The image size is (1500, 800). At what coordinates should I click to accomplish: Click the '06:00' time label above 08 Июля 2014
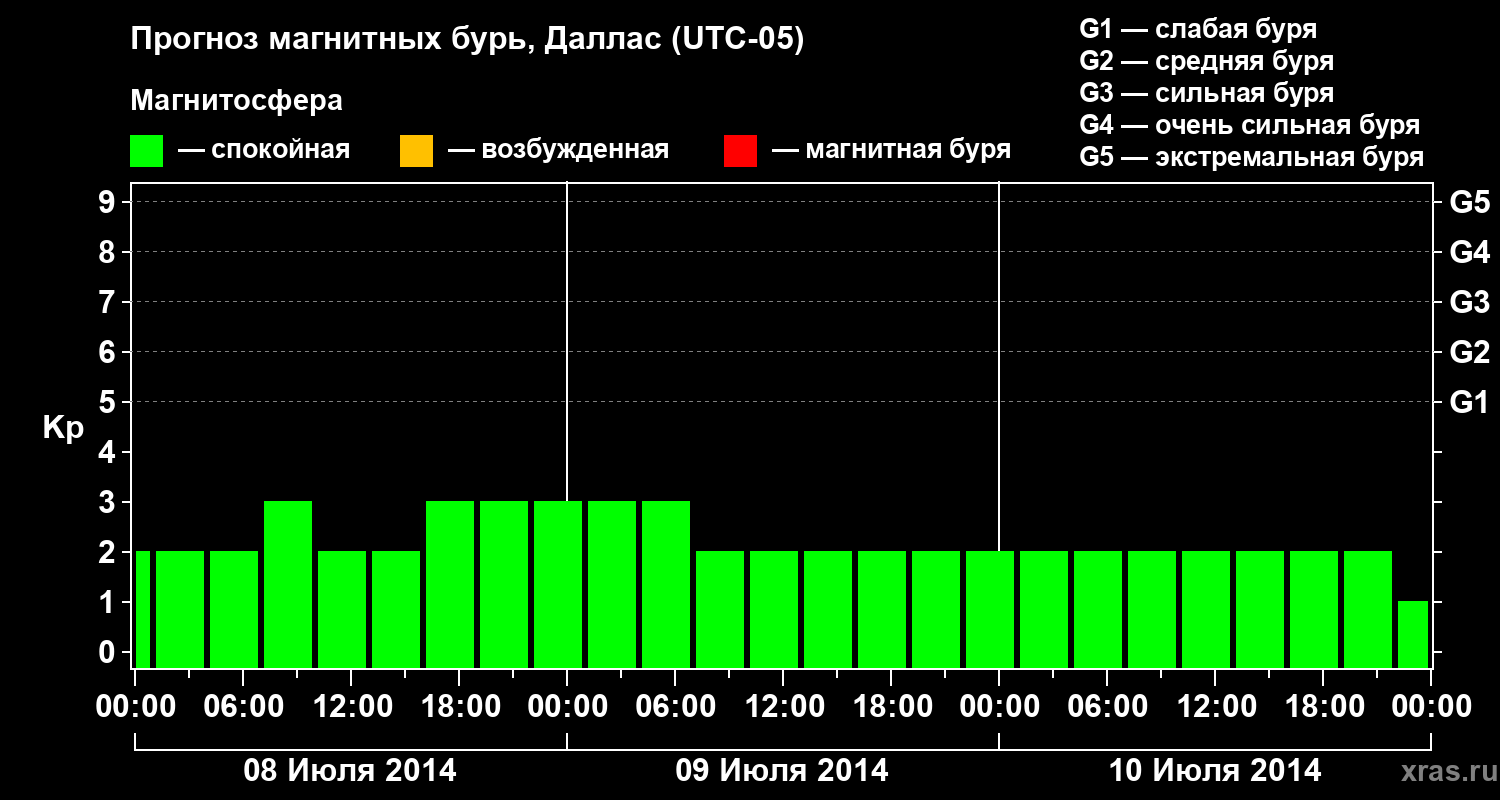click(243, 707)
